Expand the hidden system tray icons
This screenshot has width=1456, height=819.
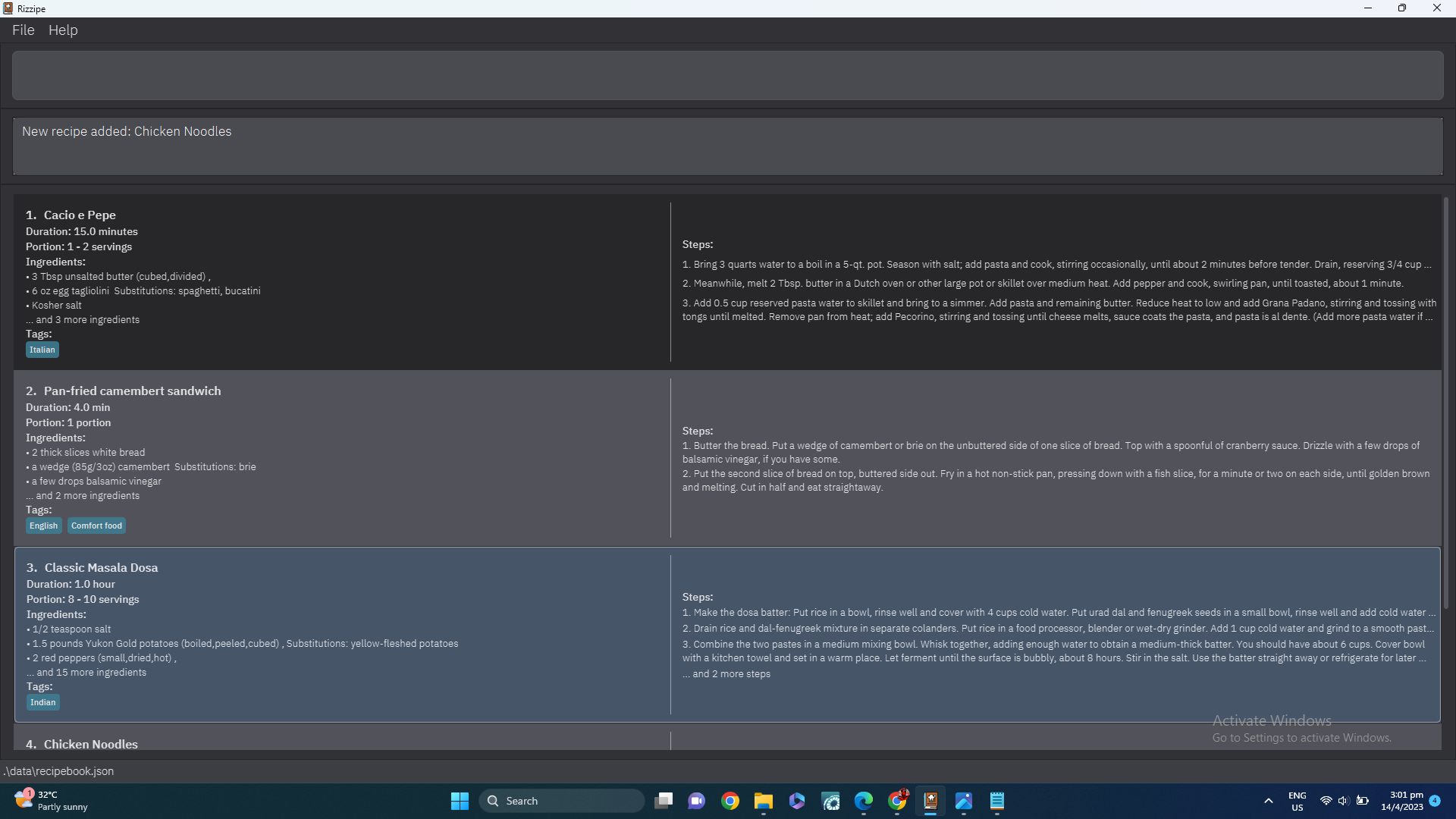pyautogui.click(x=1268, y=801)
